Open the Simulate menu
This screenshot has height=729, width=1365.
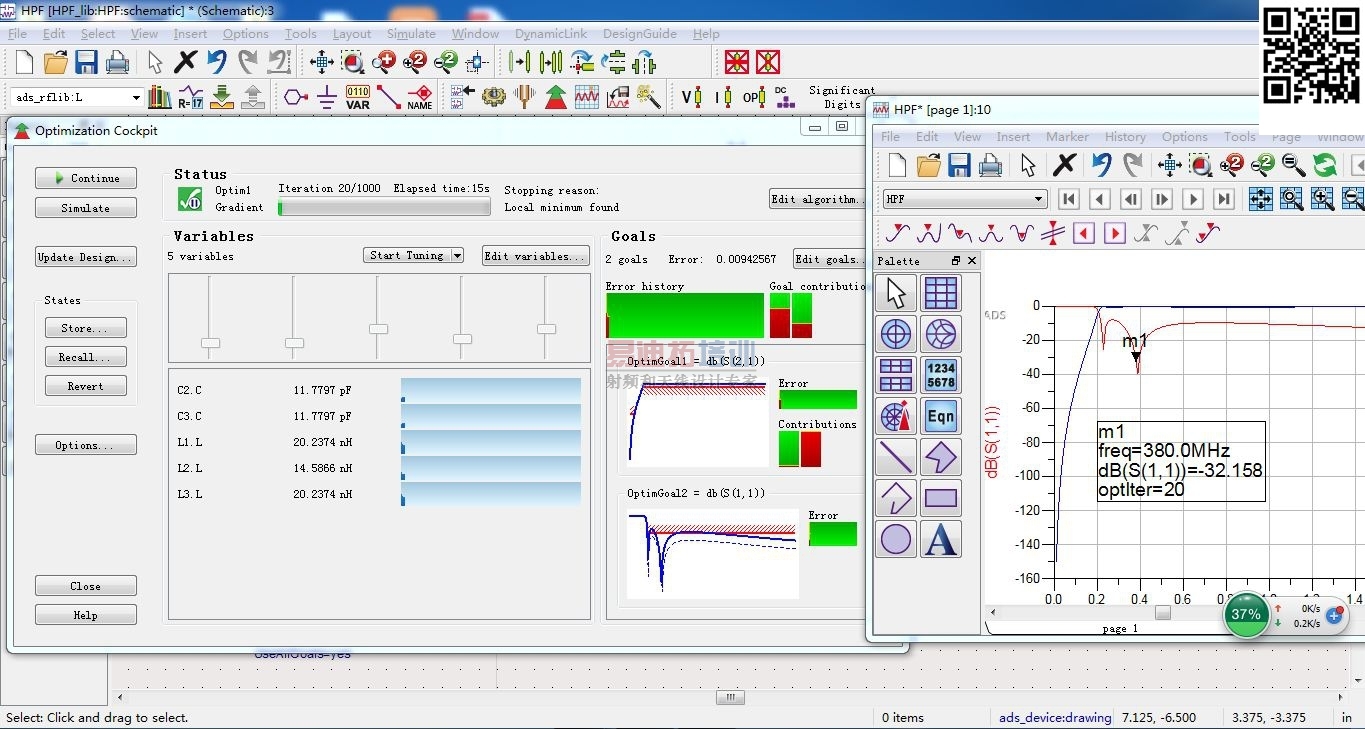tap(411, 33)
